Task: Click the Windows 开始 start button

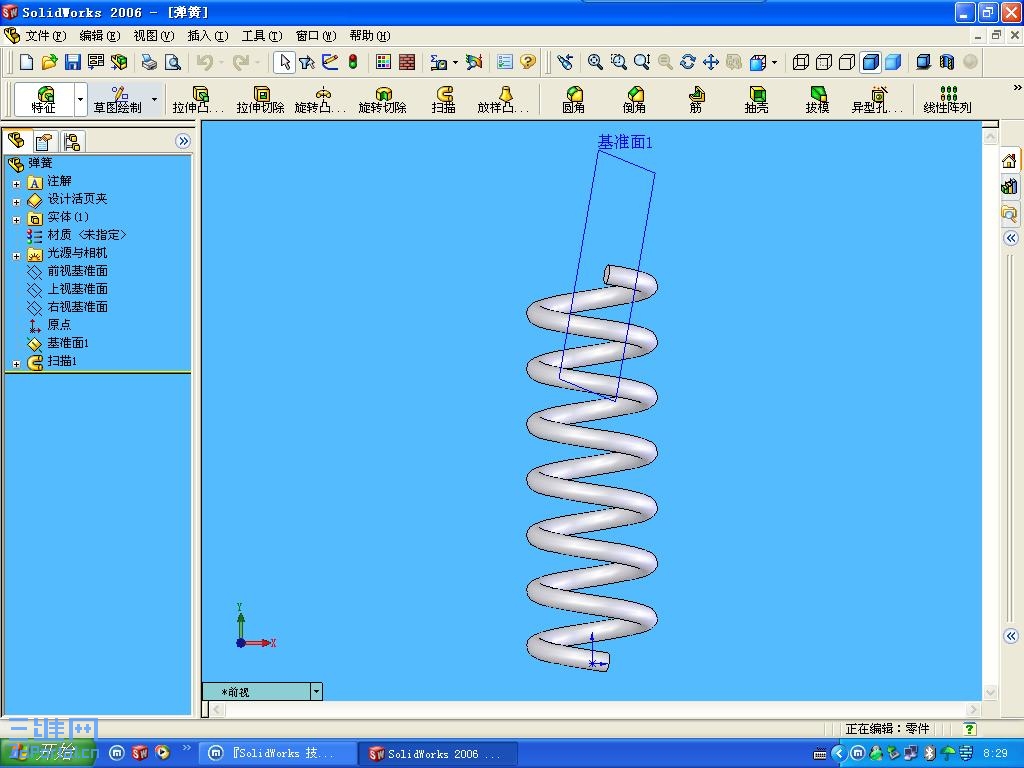Action: (x=48, y=753)
